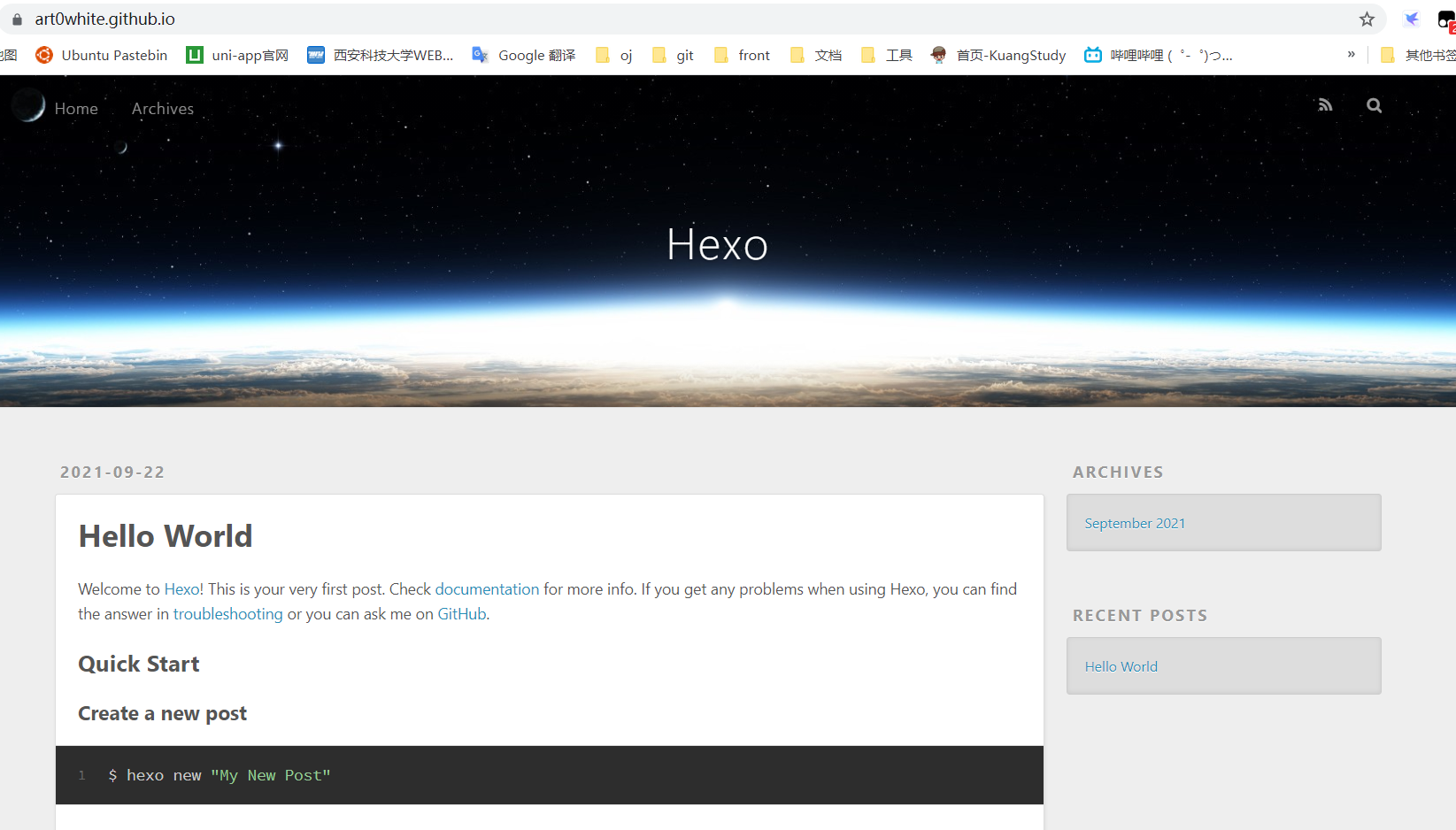Open 西安科技大学WEB bookmark
Viewport: 1456px width, 830px height.
tap(381, 55)
